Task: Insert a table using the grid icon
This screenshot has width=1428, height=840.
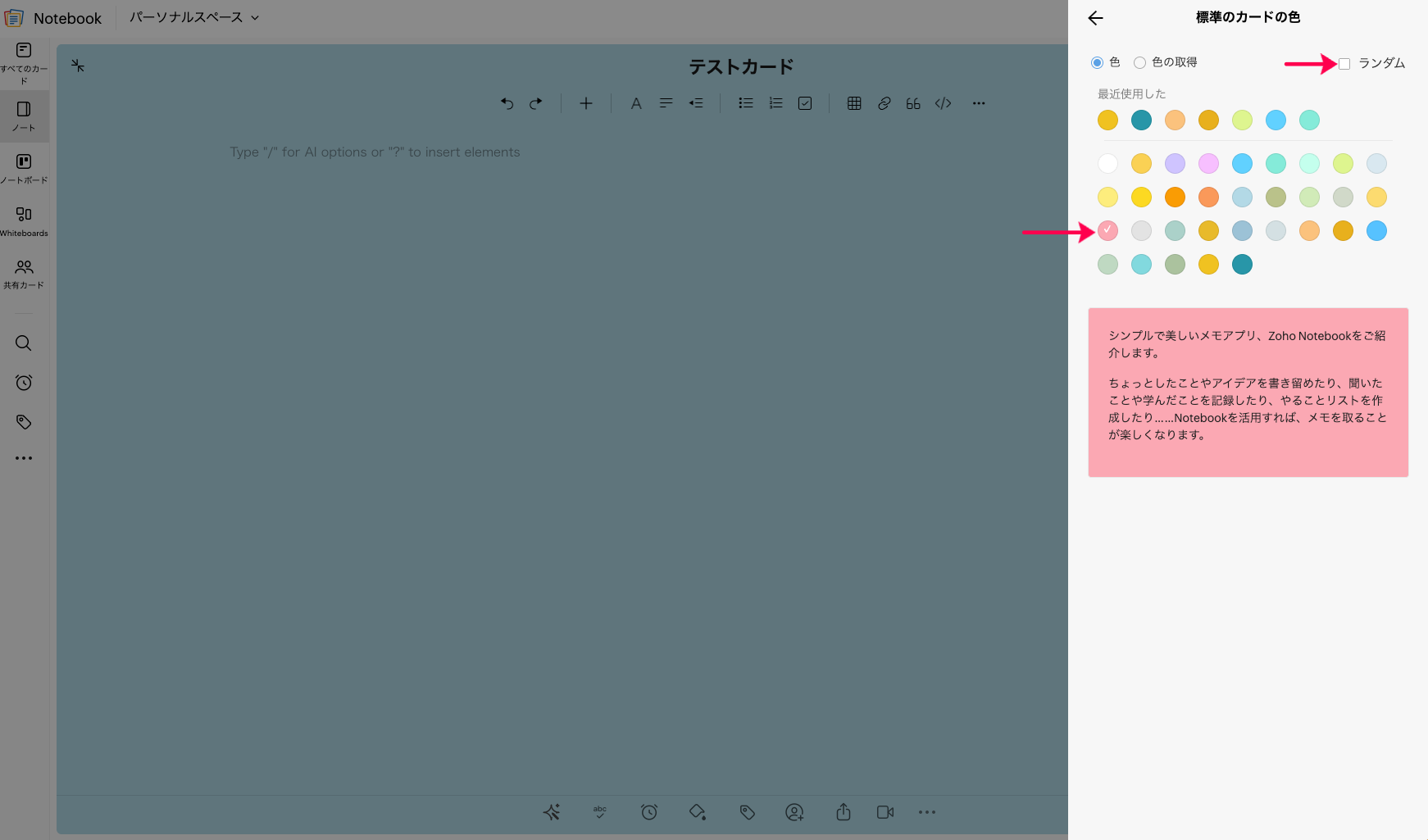Action: pyautogui.click(x=854, y=103)
